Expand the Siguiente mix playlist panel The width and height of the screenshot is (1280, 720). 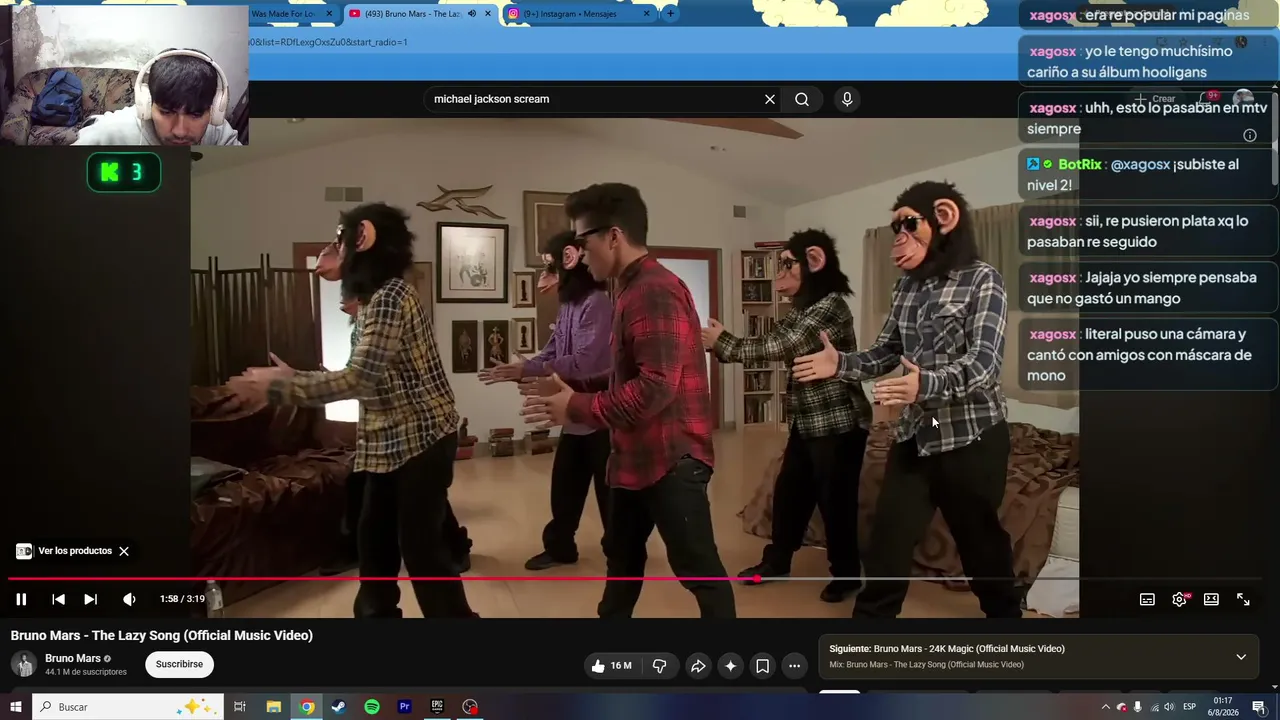click(x=1241, y=657)
